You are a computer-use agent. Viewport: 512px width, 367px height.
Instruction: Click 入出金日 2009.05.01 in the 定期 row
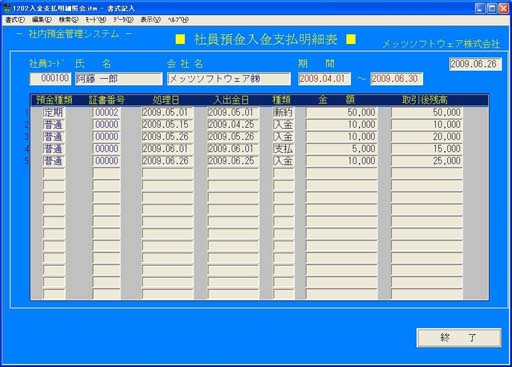(233, 112)
